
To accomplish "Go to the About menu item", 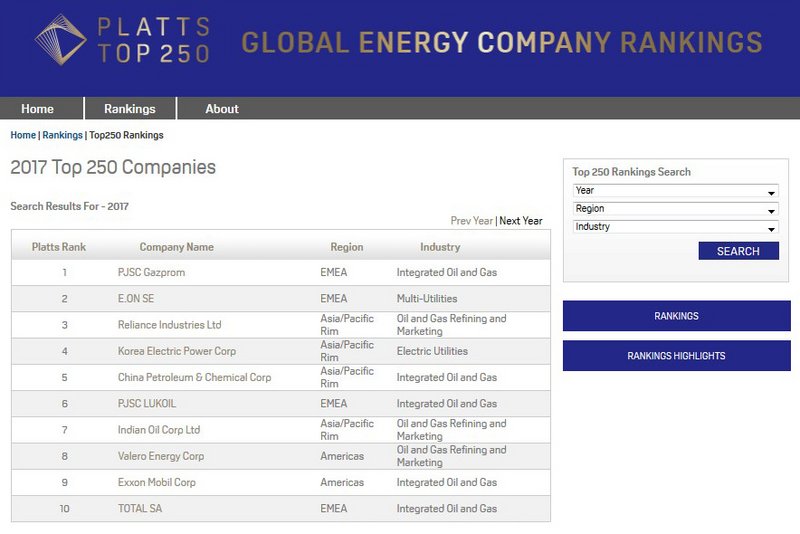I will pyautogui.click(x=222, y=109).
